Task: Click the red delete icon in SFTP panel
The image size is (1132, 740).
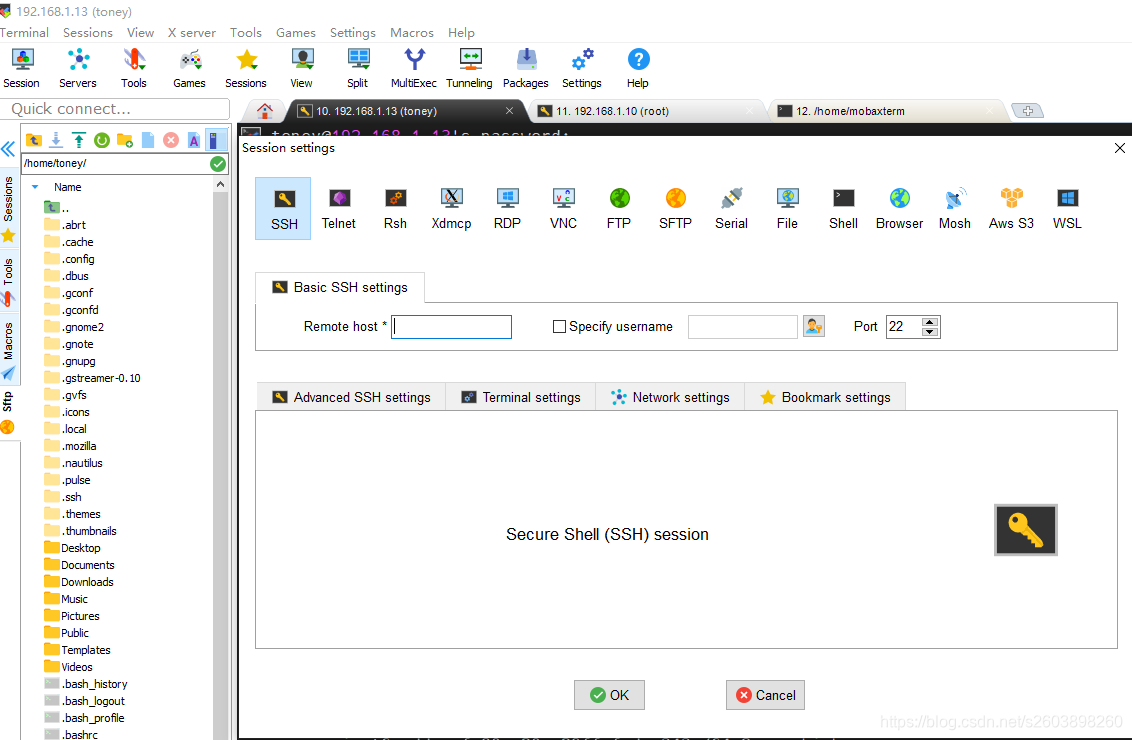Action: click(x=171, y=140)
